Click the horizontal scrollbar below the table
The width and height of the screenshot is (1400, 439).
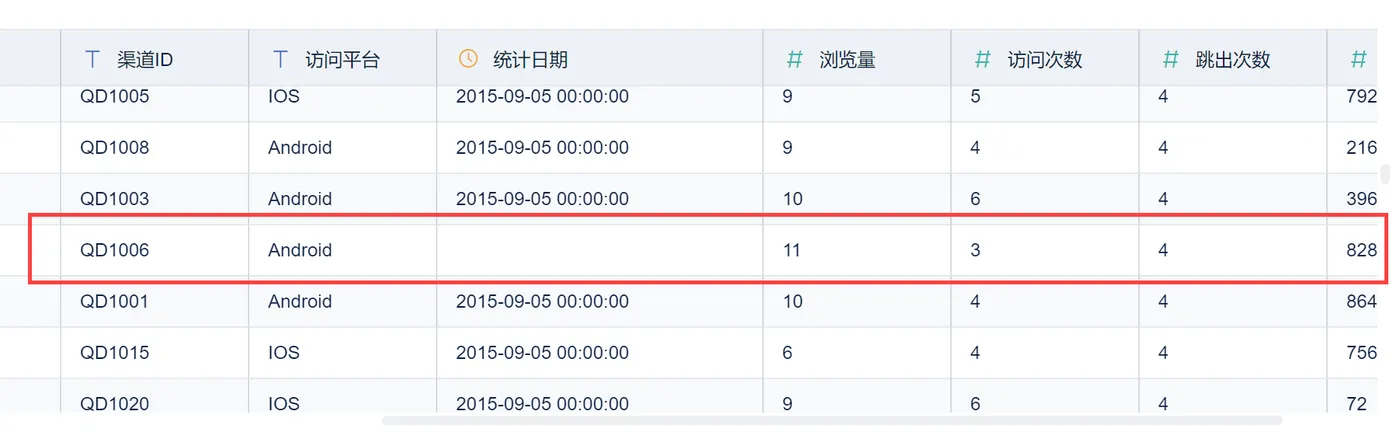(x=830, y=420)
